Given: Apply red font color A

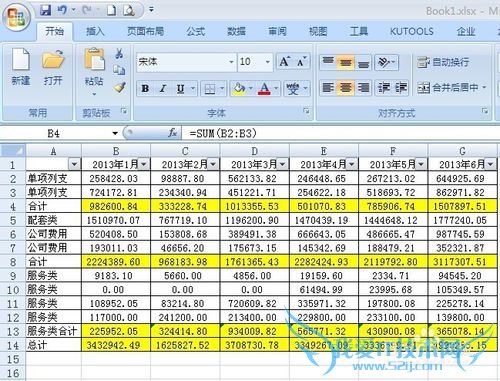Looking at the screenshot, I should 265,89.
